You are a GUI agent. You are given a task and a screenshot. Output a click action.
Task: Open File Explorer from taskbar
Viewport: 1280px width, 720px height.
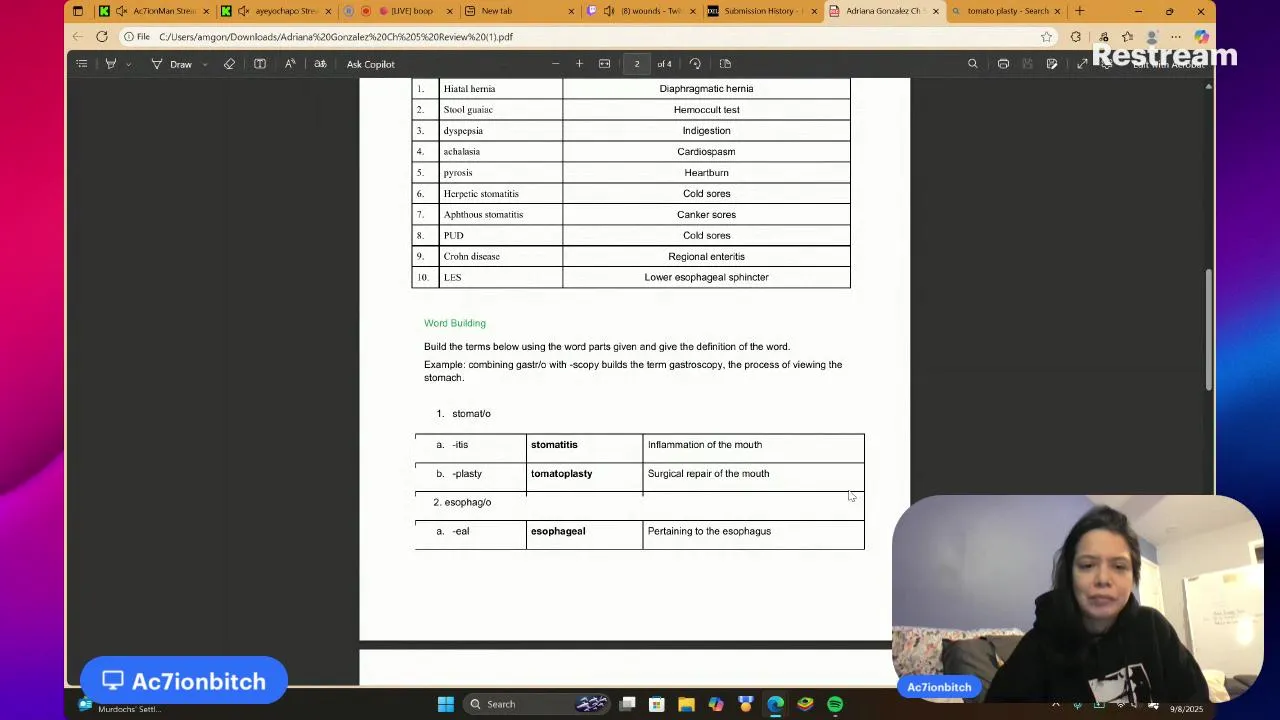click(686, 704)
